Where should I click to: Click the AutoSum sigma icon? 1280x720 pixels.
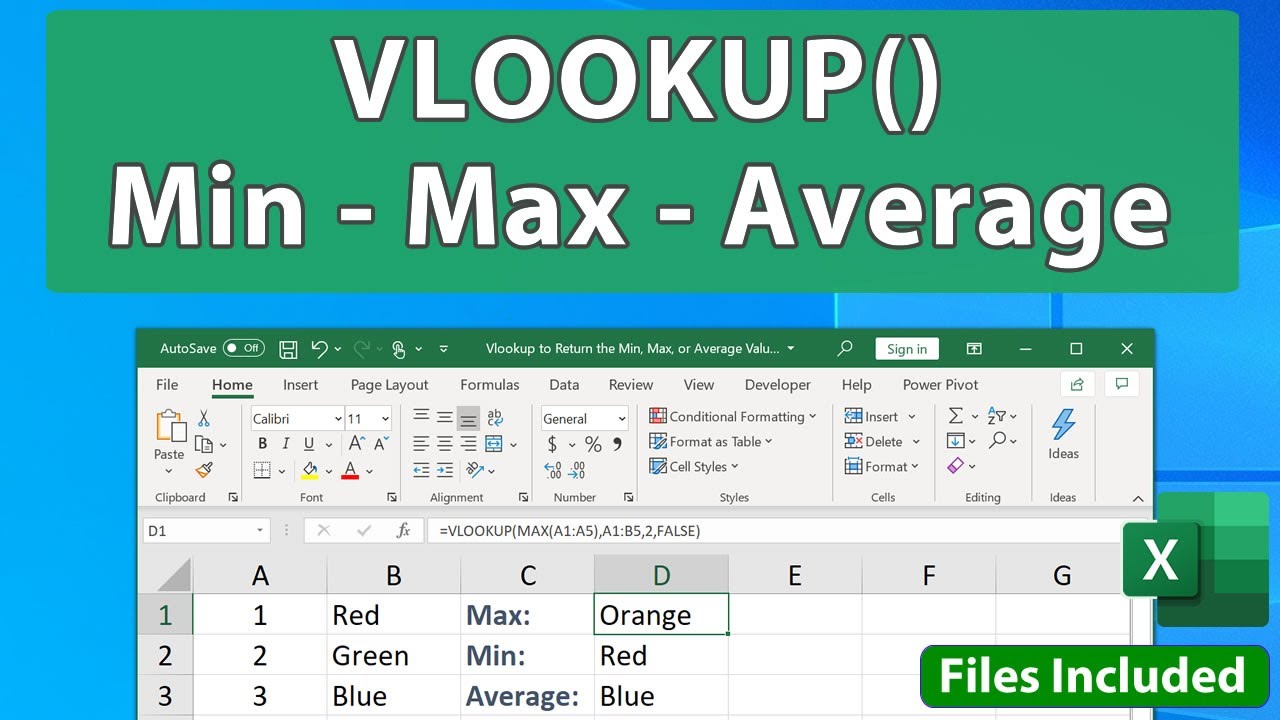point(956,416)
